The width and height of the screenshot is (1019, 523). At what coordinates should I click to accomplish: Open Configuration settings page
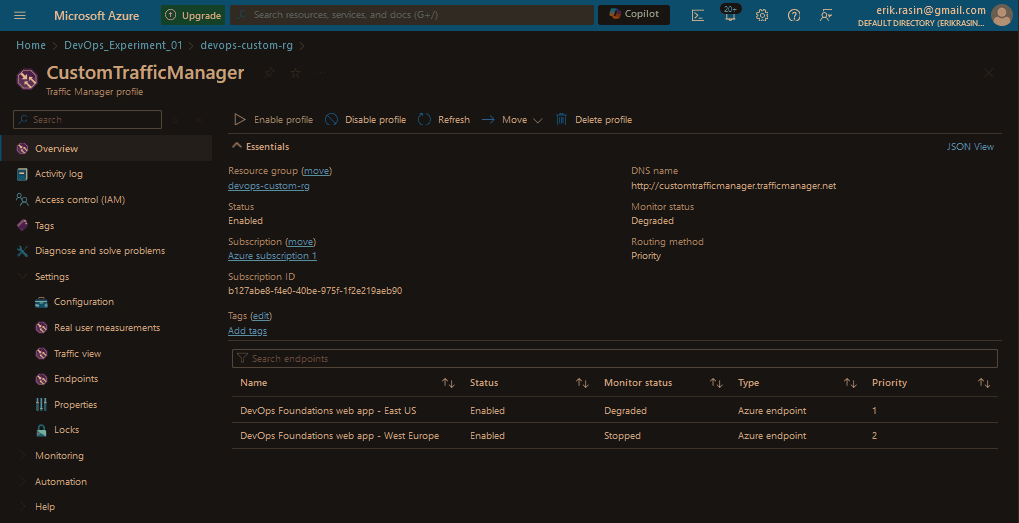84,302
